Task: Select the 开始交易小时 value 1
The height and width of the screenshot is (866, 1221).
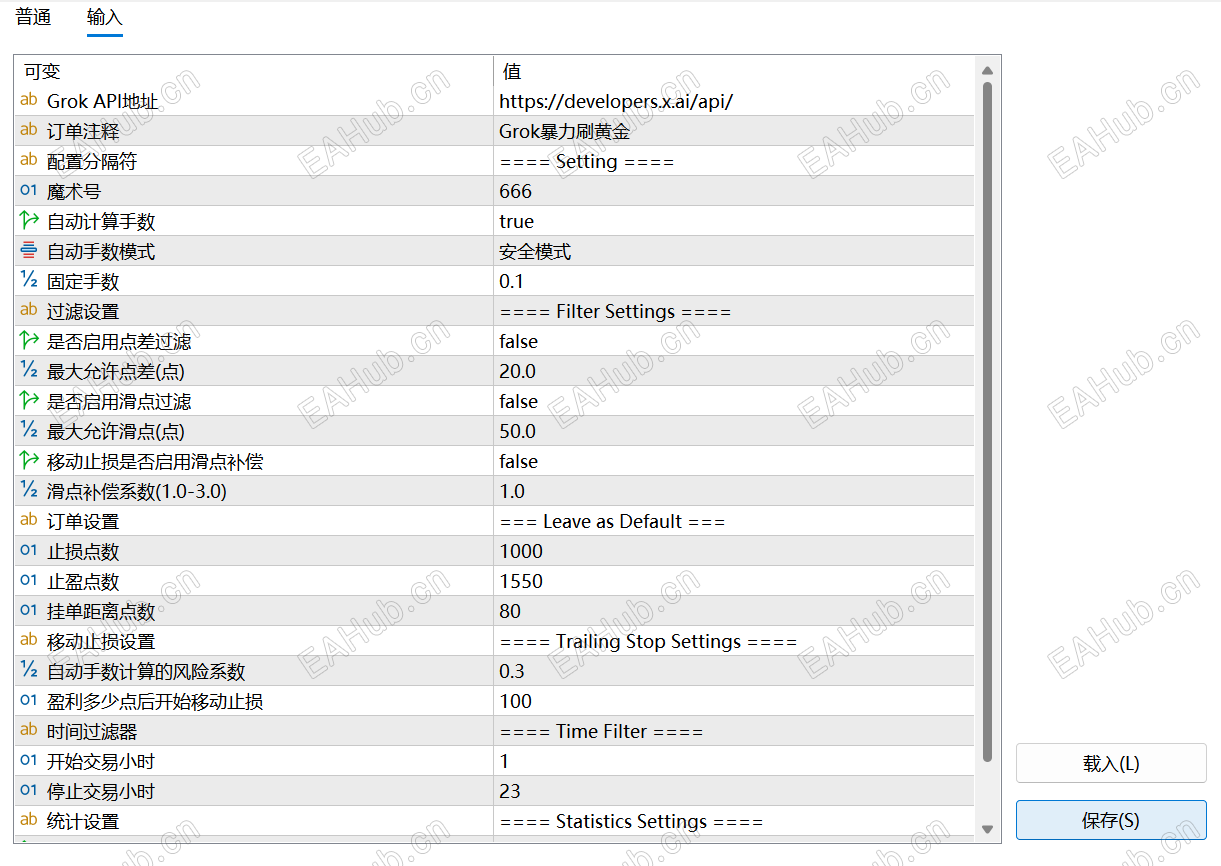Action: coord(734,761)
